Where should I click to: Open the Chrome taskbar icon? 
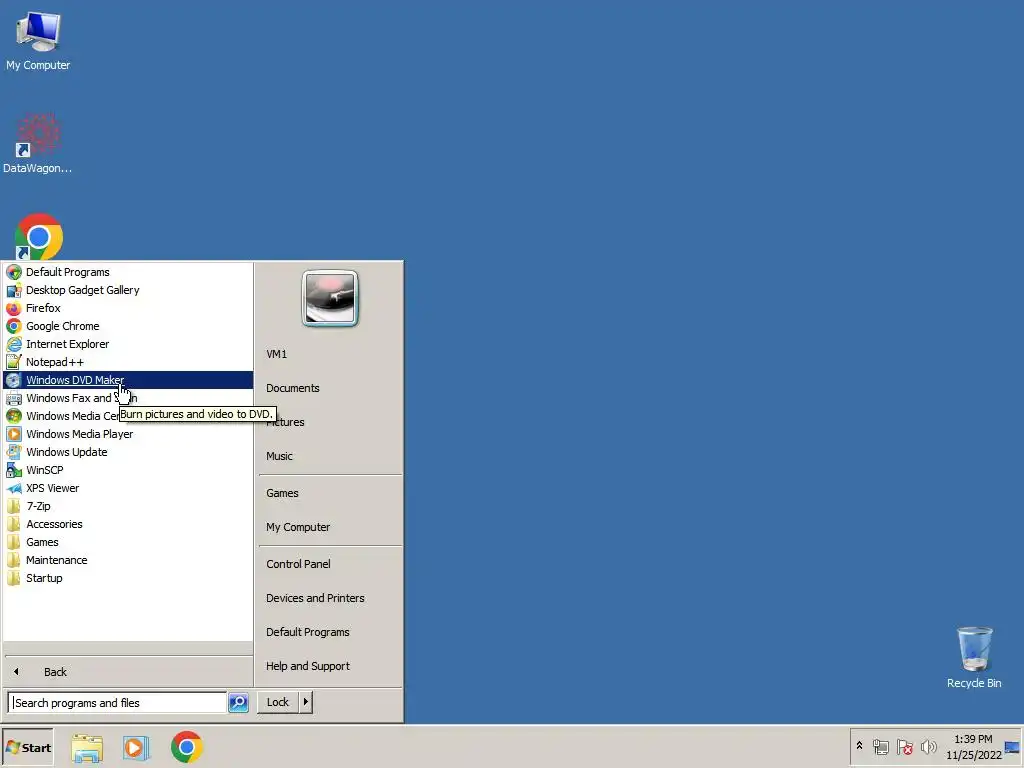[187, 748]
